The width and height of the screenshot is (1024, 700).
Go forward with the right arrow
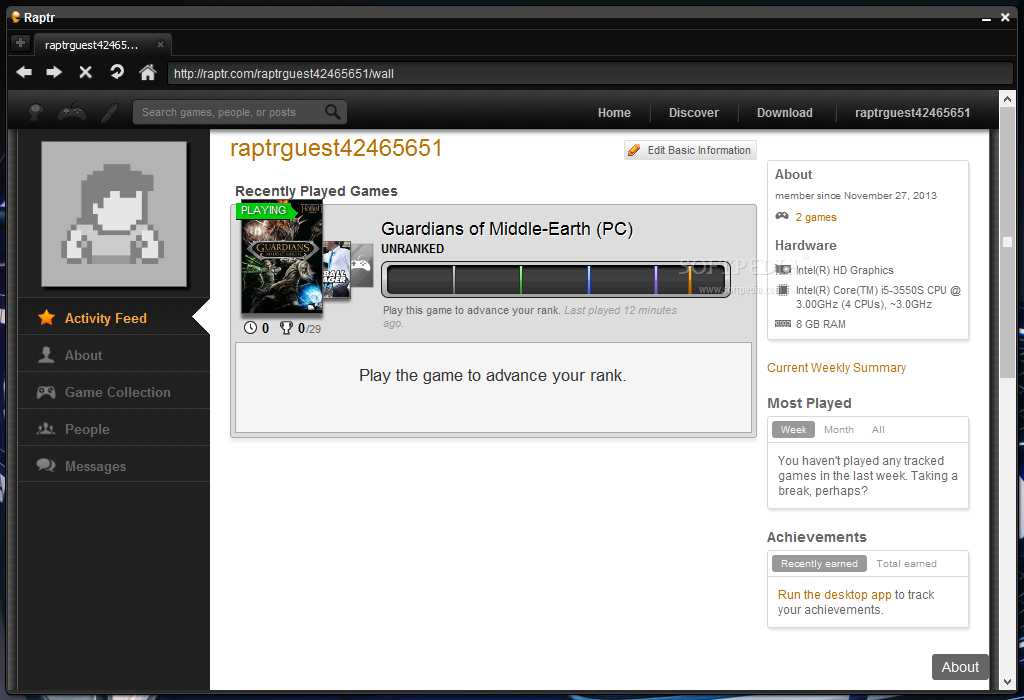pos(54,72)
